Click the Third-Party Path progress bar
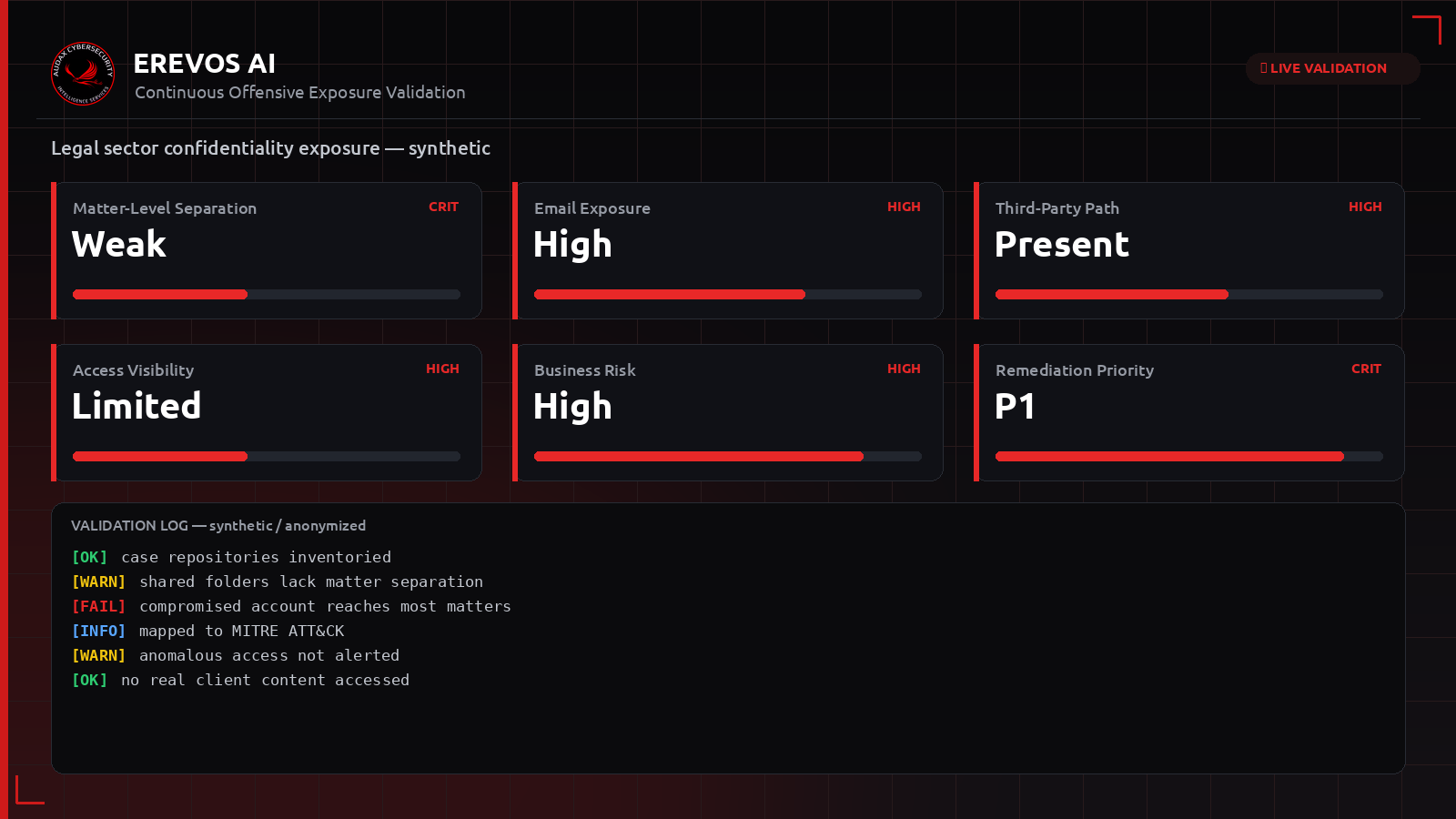This screenshot has width=1456, height=819. click(1189, 295)
